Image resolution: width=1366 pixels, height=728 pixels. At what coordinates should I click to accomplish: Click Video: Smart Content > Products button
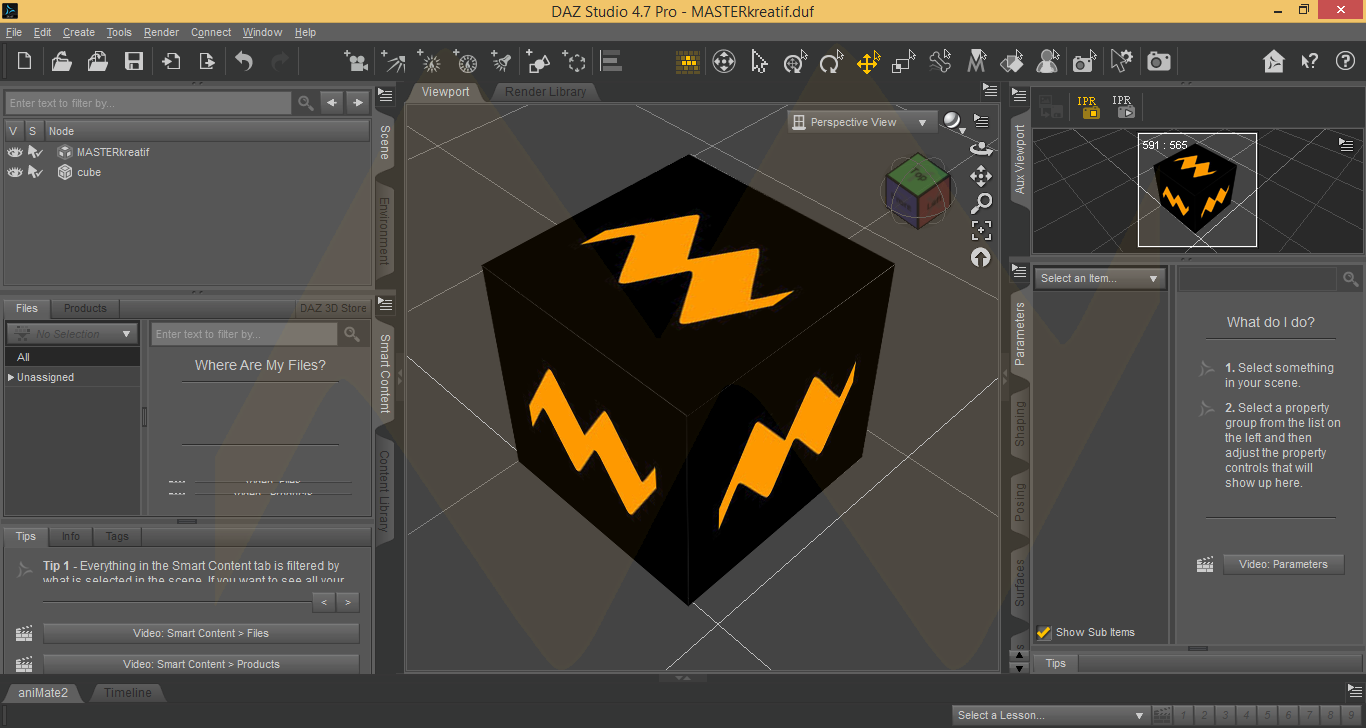point(201,664)
